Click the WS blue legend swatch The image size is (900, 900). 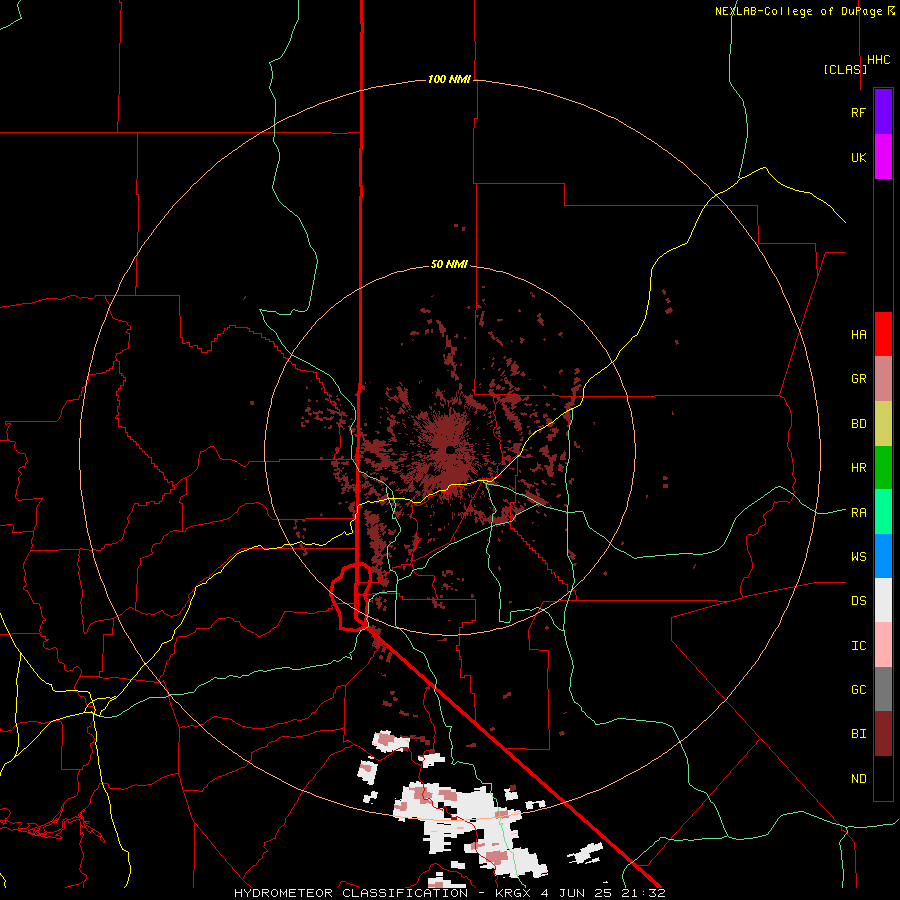[x=883, y=556]
